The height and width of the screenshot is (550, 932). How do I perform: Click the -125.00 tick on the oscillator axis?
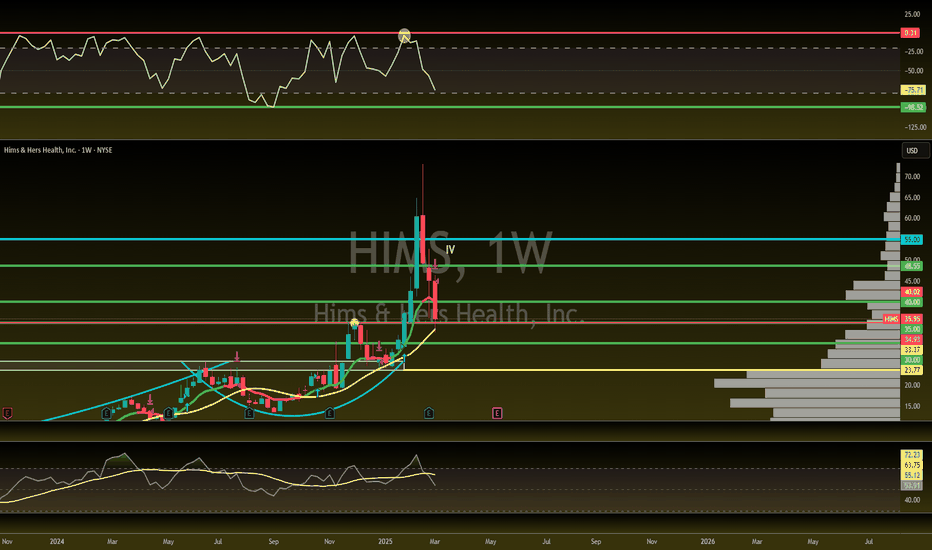pos(915,127)
